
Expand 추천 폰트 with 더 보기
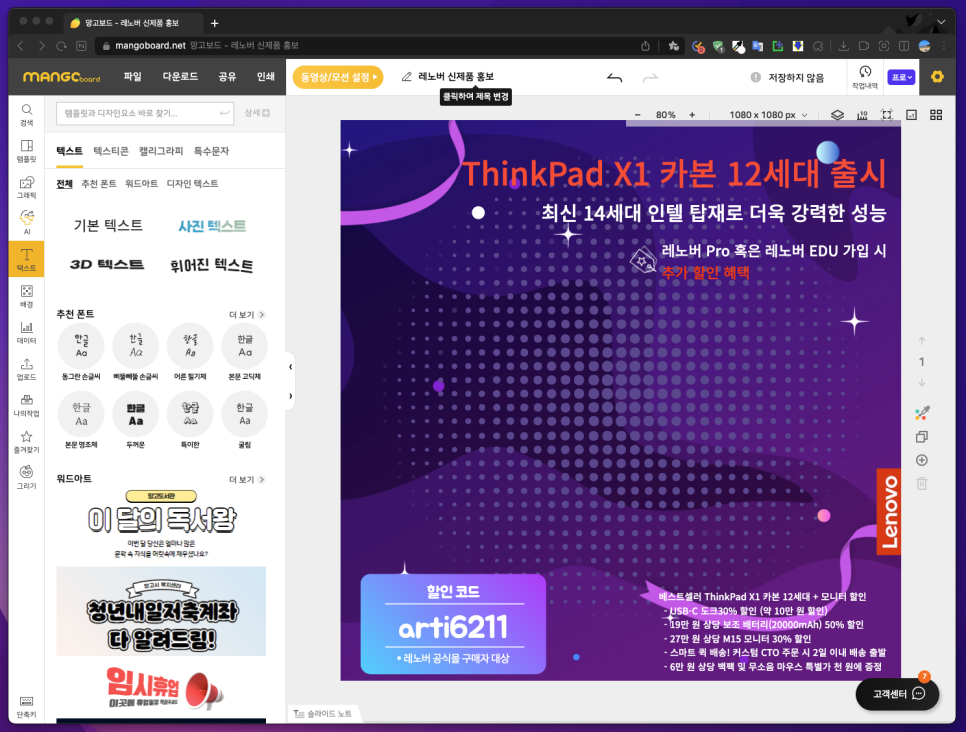pyautogui.click(x=246, y=315)
